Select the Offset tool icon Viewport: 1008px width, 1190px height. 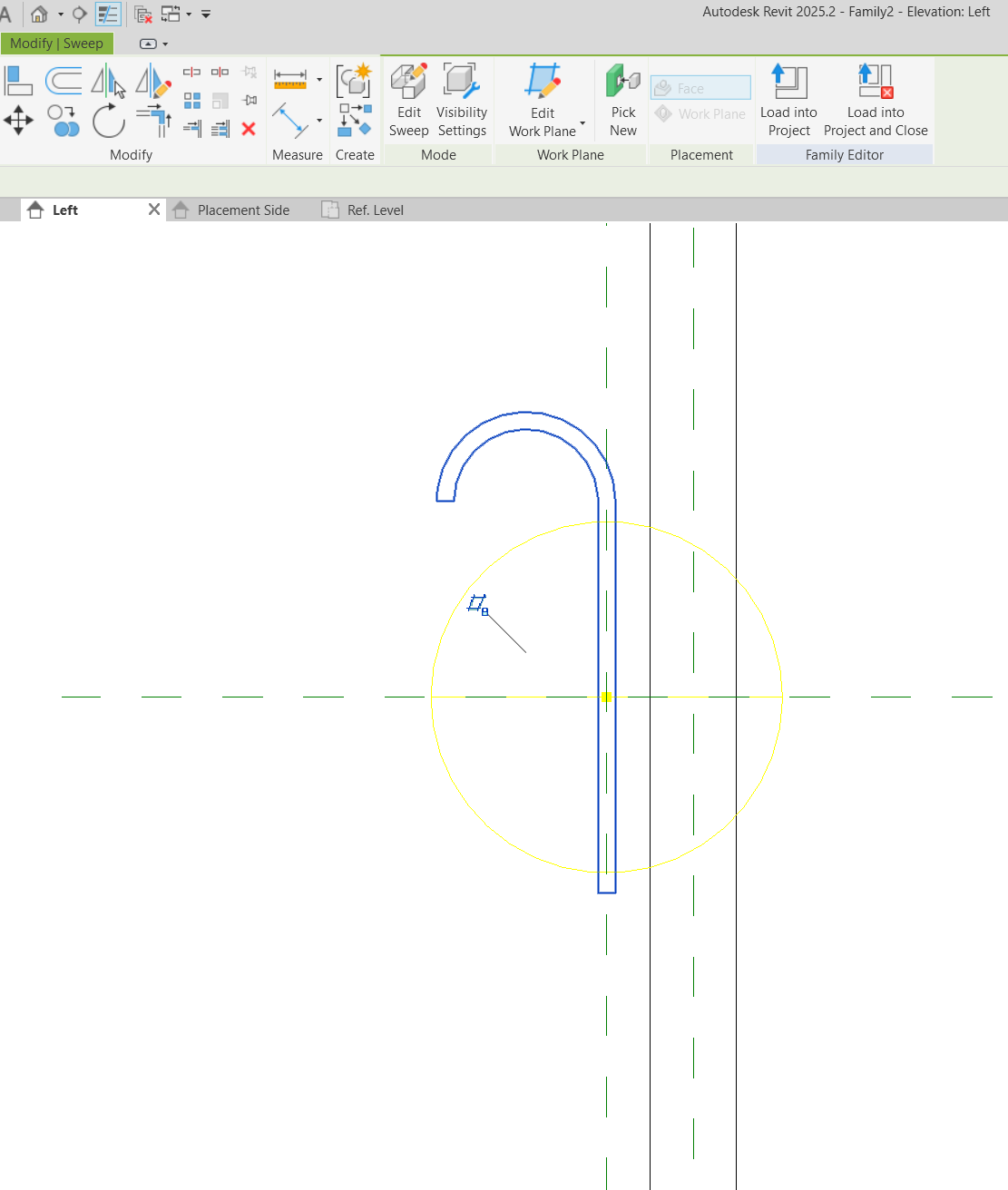[64, 81]
